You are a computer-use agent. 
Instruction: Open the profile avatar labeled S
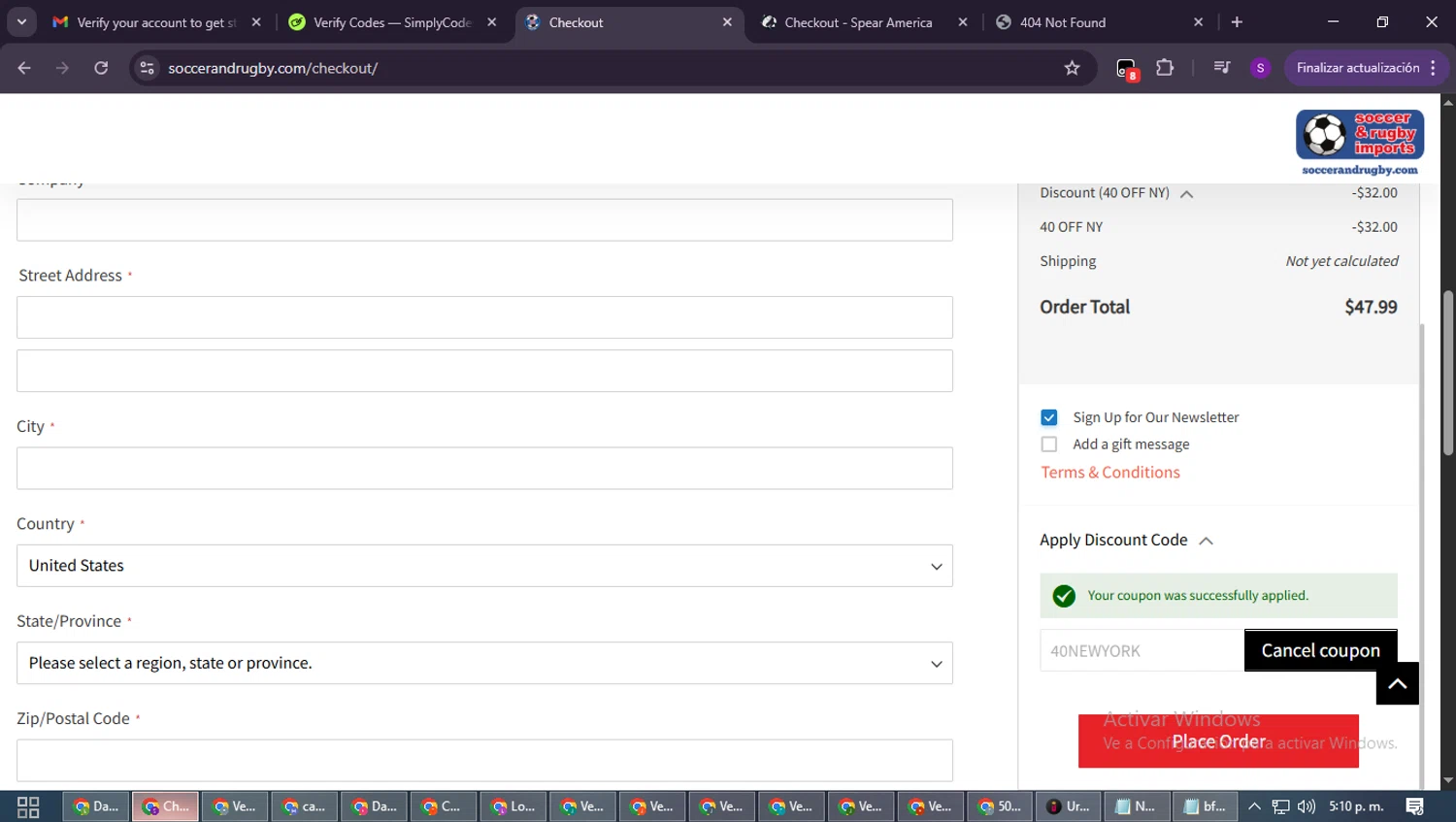pyautogui.click(x=1260, y=68)
